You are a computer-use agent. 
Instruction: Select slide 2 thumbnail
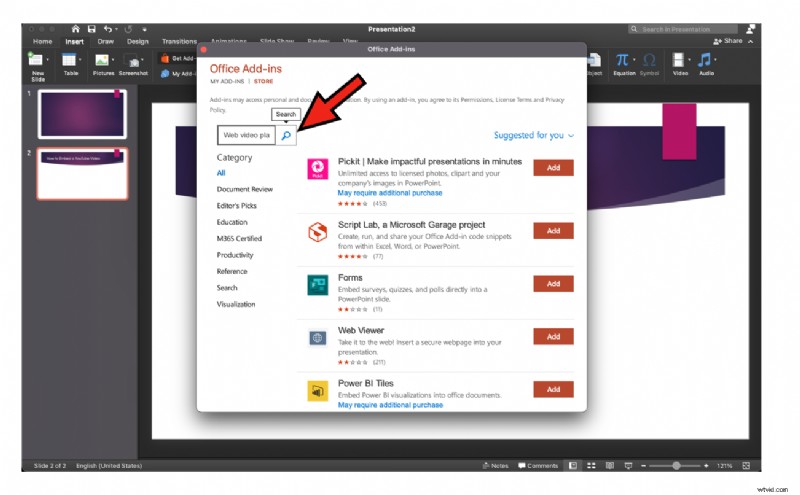pos(82,174)
